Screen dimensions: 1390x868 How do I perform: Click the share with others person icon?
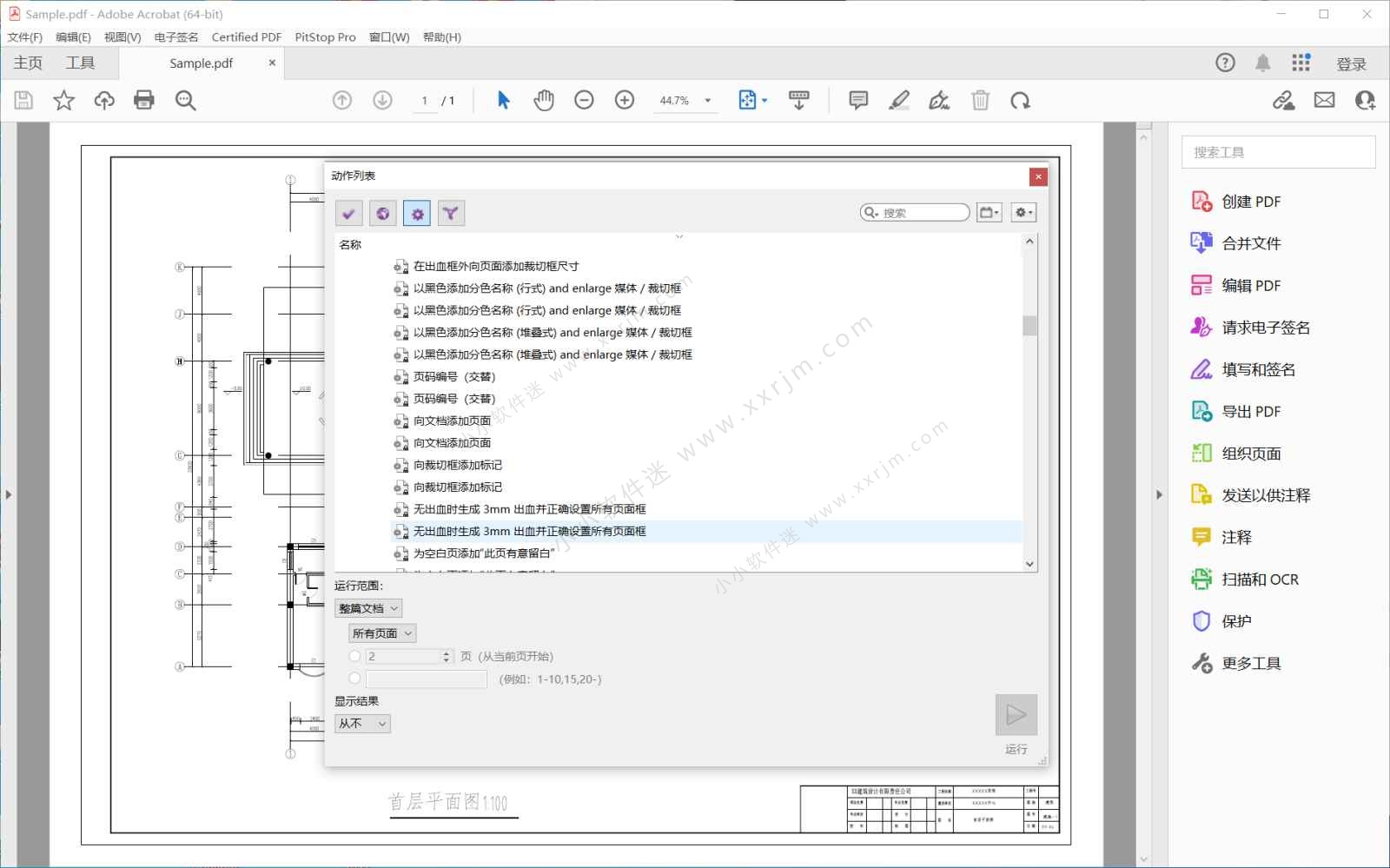click(x=1365, y=101)
